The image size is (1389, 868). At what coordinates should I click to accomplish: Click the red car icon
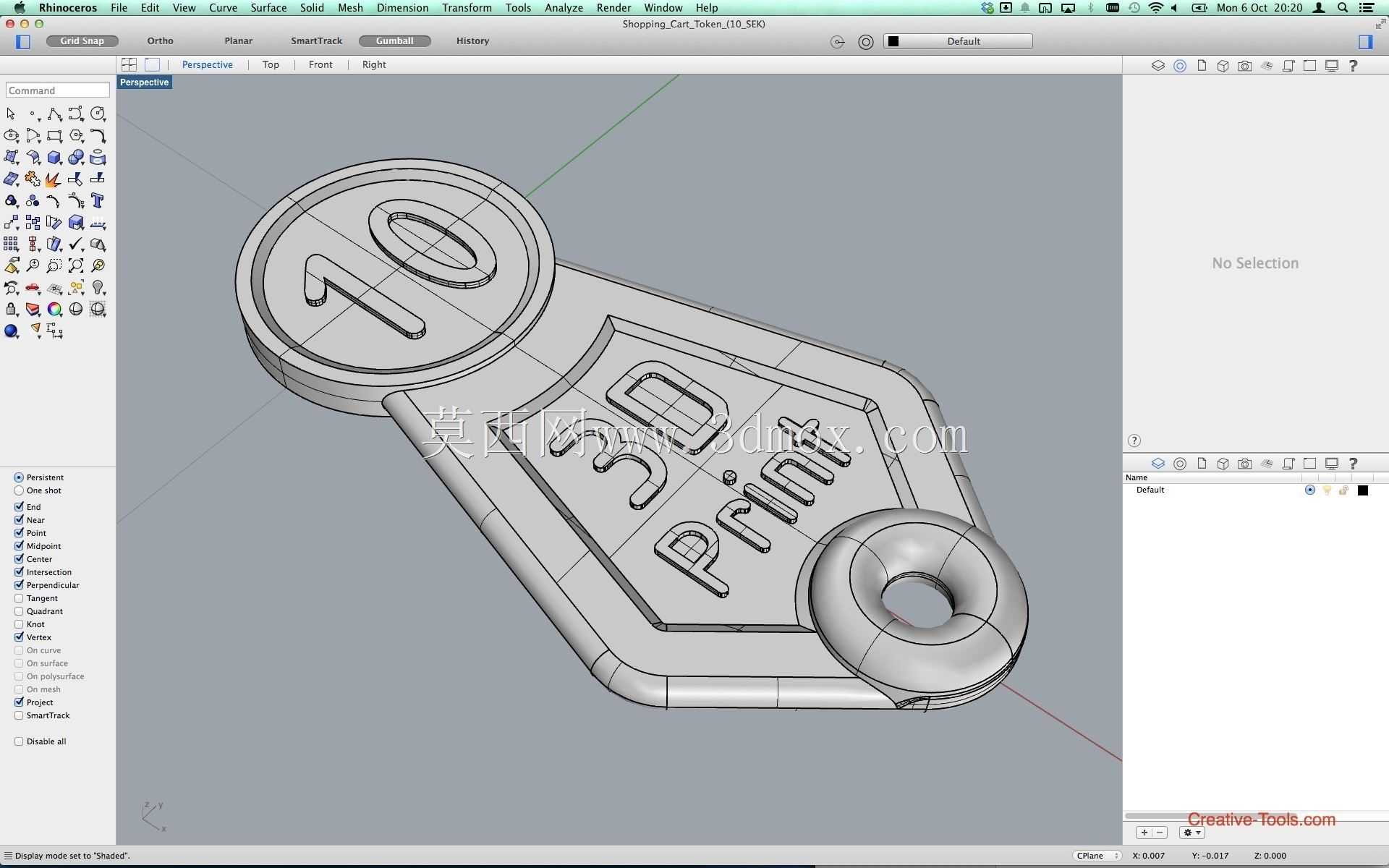tap(33, 288)
